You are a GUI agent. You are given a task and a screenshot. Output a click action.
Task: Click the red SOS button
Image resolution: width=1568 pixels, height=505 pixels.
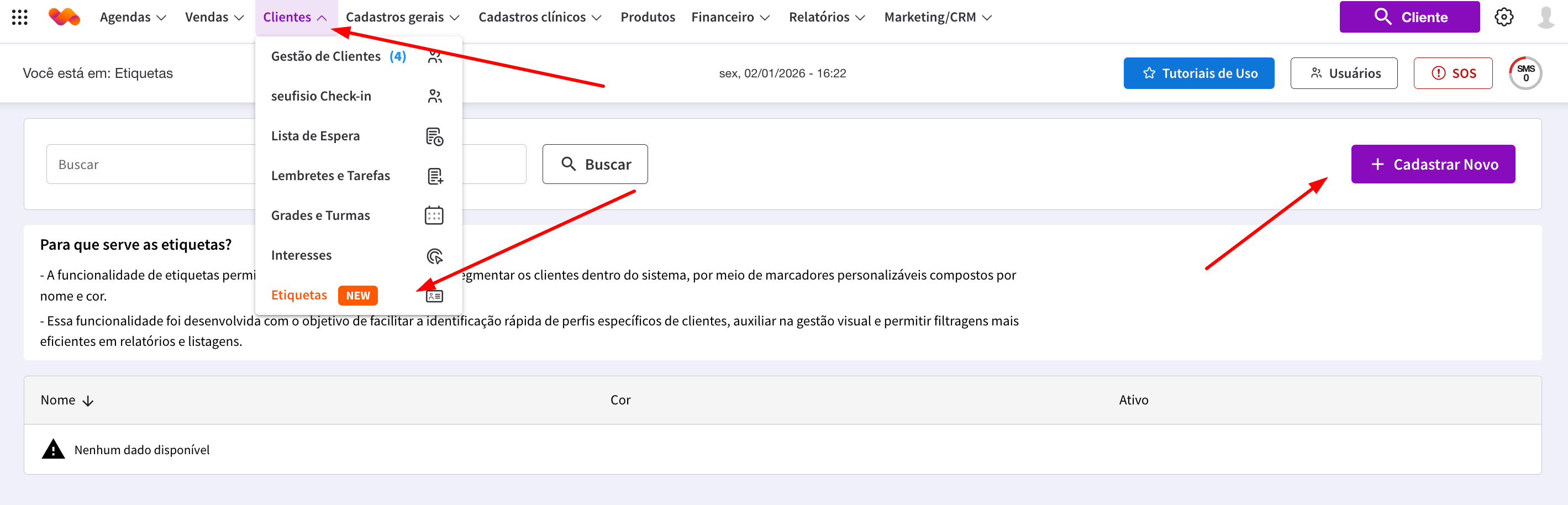click(1453, 73)
